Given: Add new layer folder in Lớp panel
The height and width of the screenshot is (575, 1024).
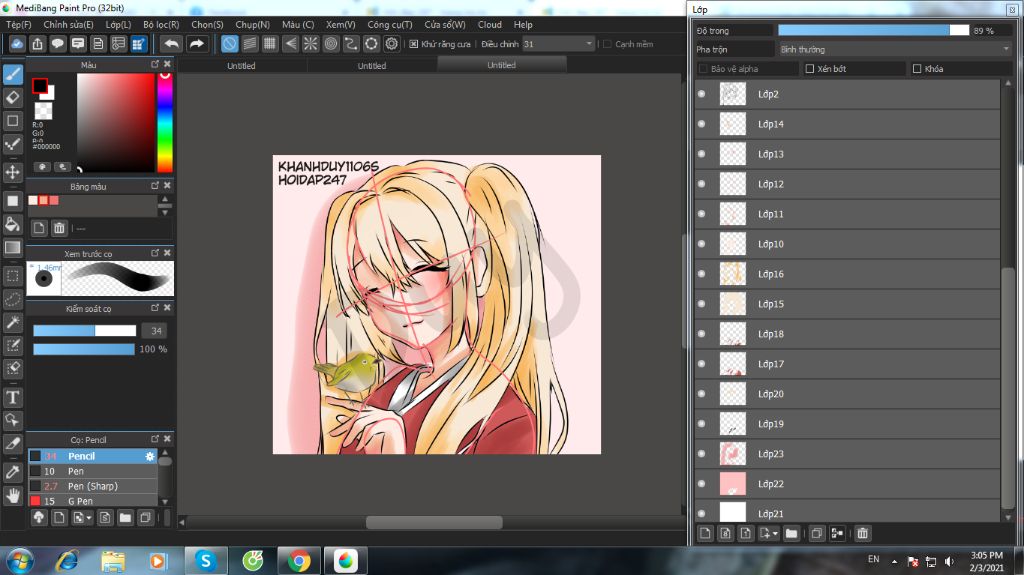Looking at the screenshot, I should tap(792, 533).
